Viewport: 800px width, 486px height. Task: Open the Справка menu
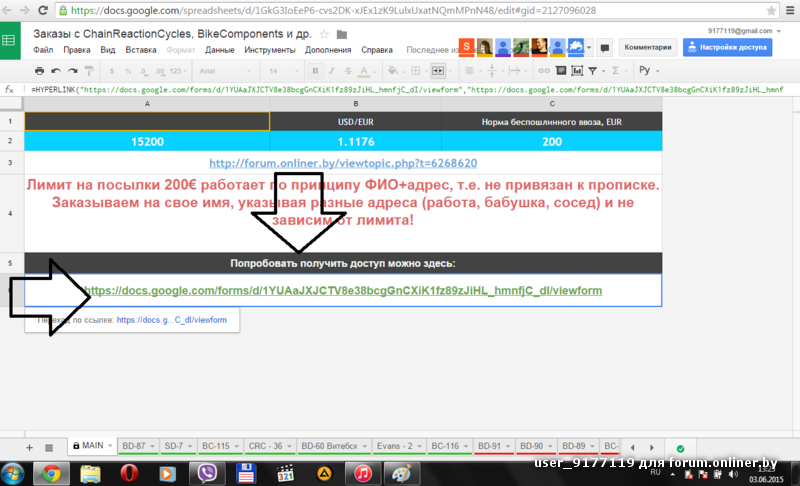pyautogui.click(x=377, y=50)
